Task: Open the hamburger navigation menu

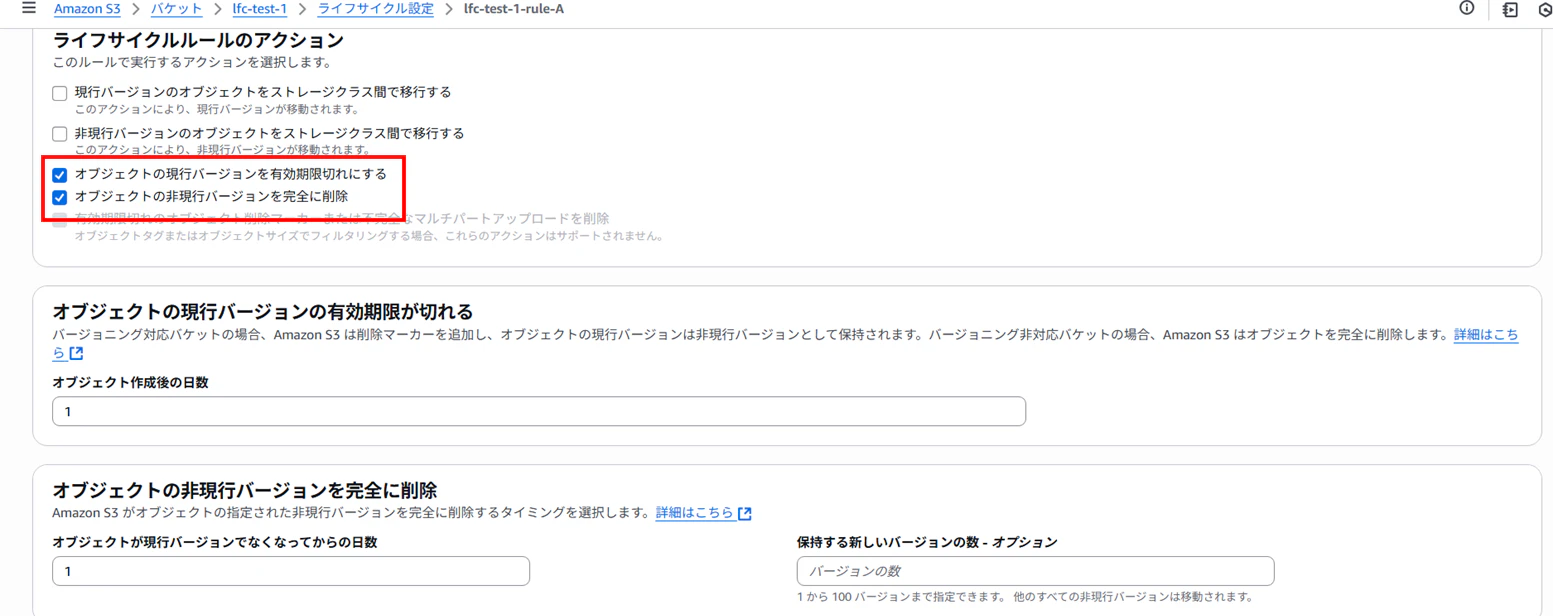Action: [x=28, y=8]
